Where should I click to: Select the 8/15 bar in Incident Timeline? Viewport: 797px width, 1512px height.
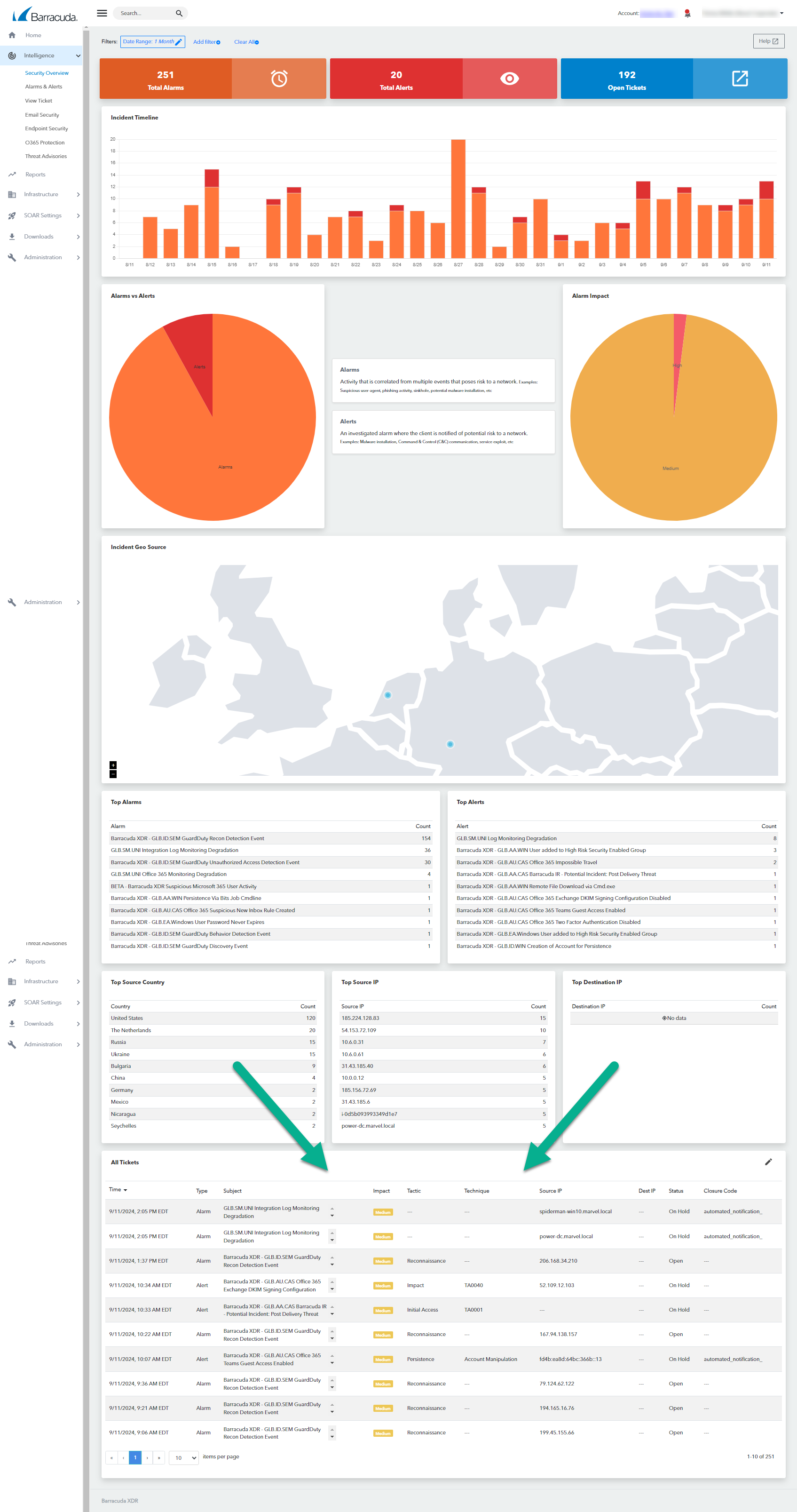(x=212, y=214)
